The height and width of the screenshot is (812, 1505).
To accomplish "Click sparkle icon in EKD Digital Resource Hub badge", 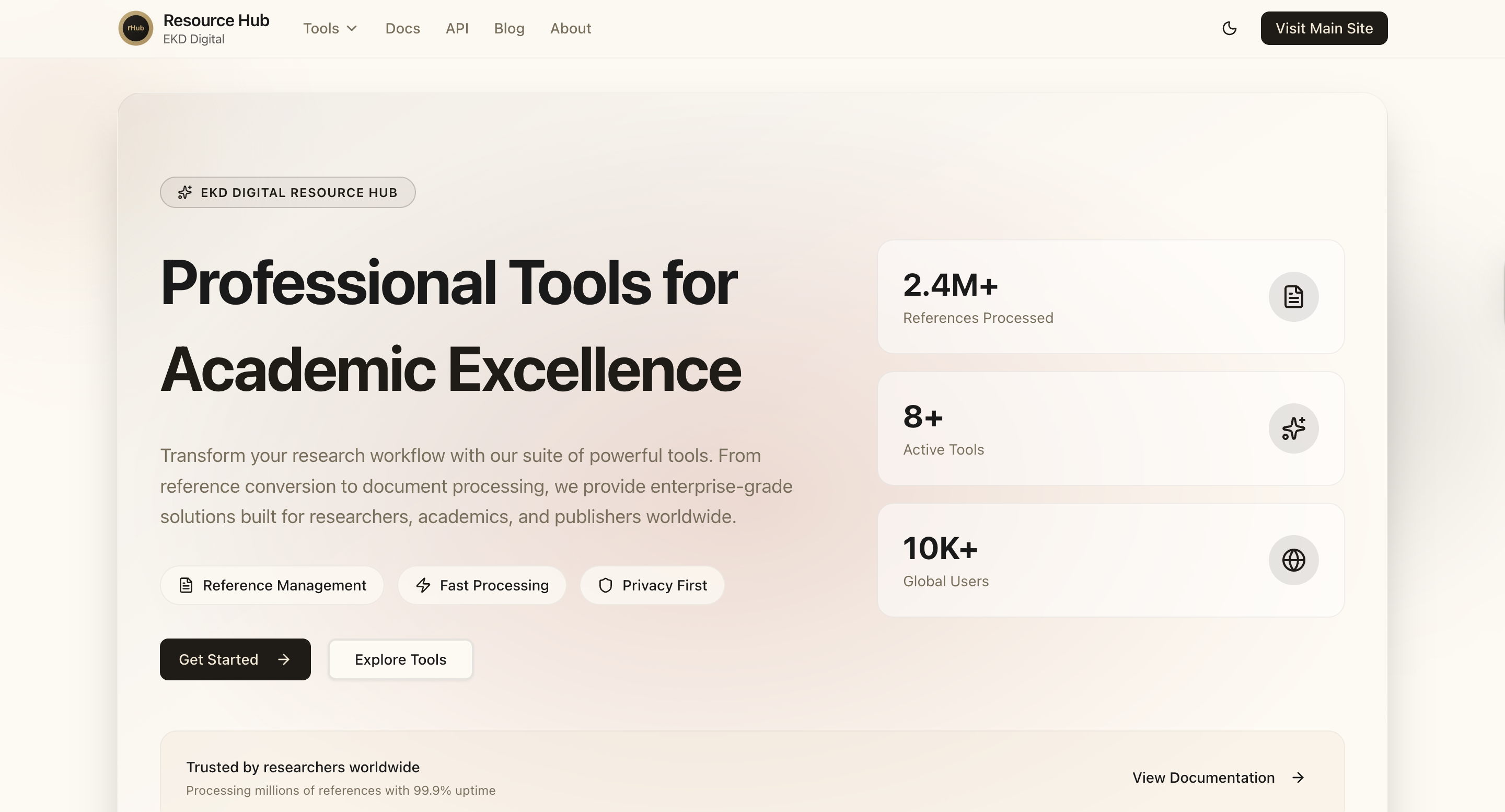I will coord(184,192).
